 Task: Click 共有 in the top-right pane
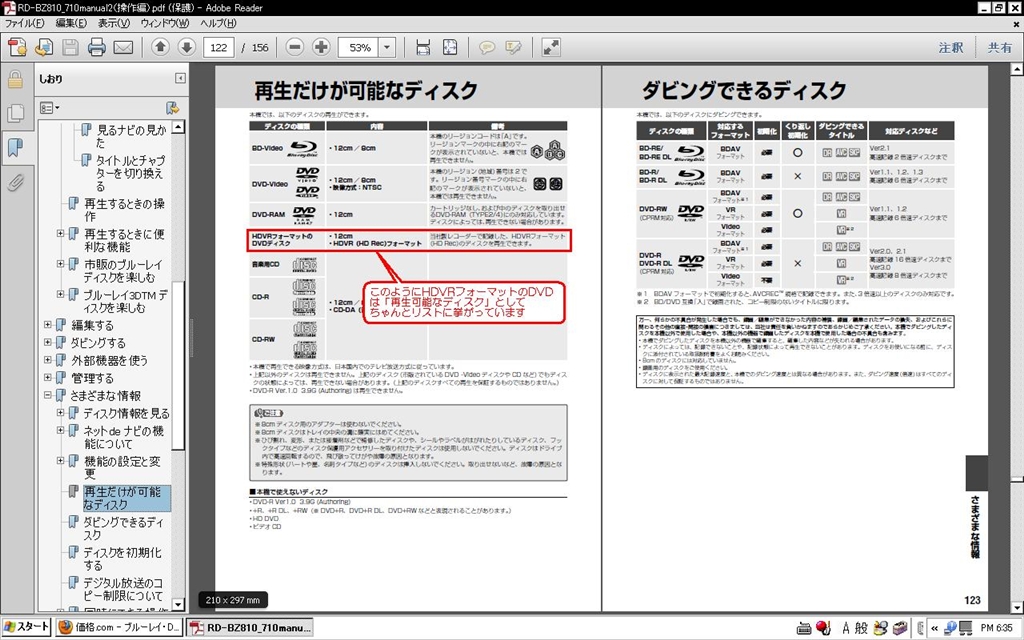[999, 47]
